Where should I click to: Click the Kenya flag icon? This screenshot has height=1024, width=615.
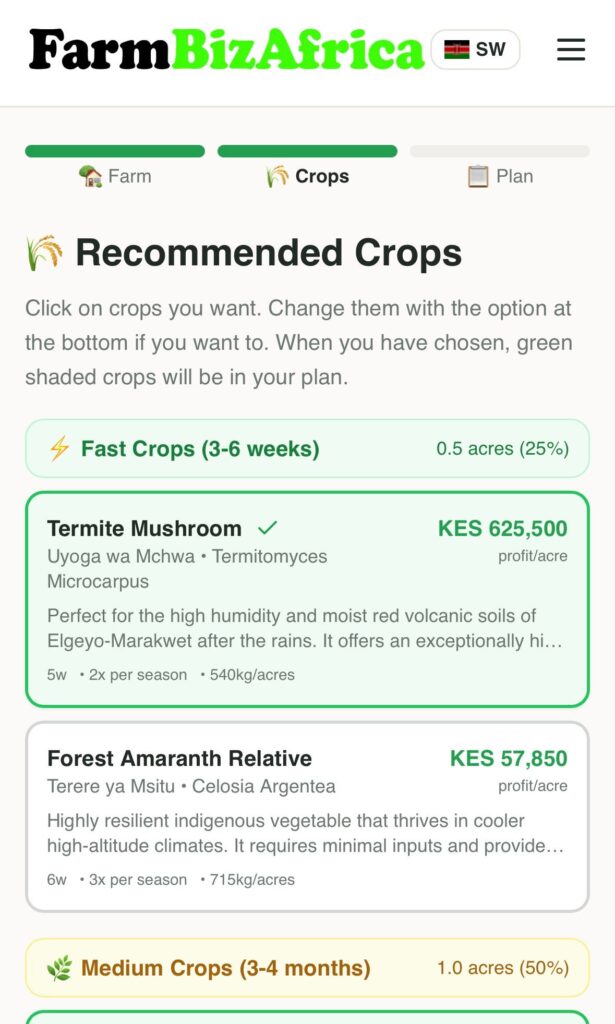(x=456, y=50)
